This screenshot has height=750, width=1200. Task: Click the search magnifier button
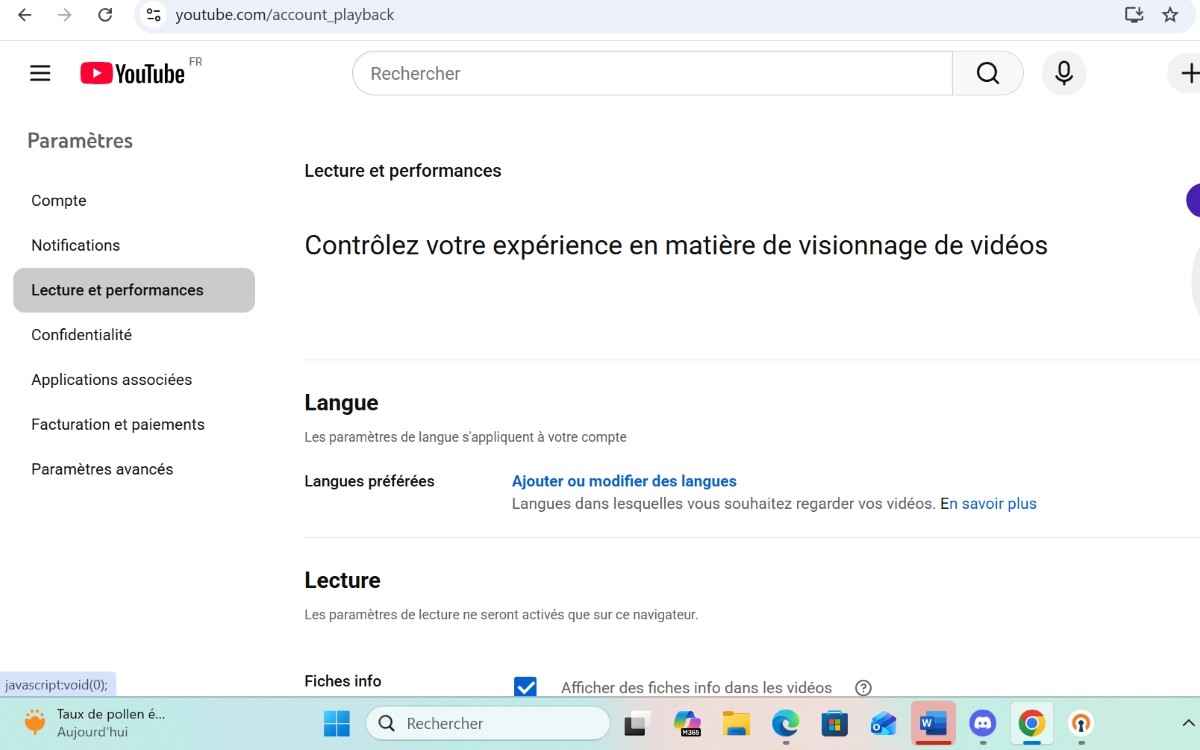(987, 73)
